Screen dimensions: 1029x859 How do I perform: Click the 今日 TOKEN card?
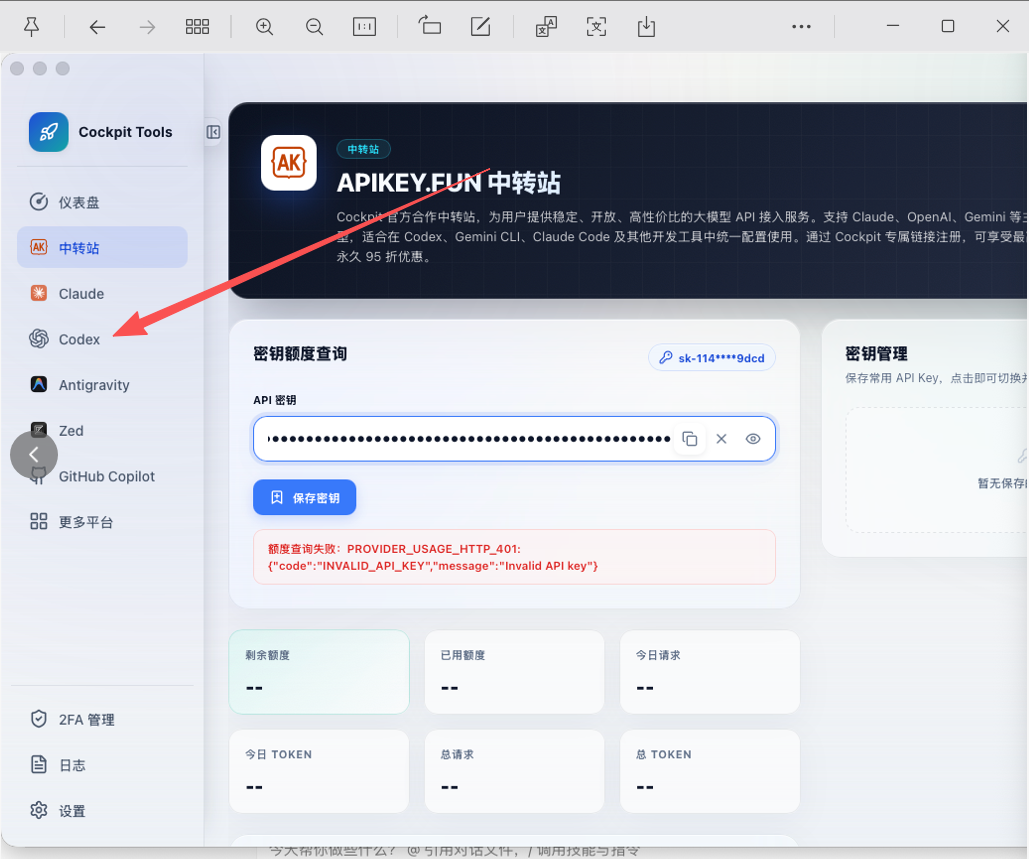[319, 771]
